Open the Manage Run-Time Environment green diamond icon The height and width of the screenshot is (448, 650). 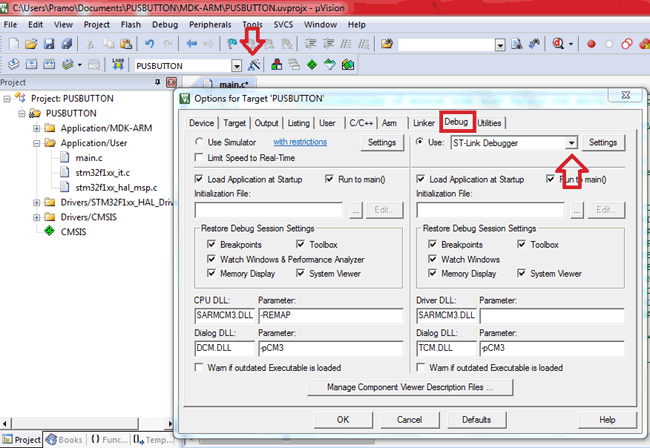point(312,65)
